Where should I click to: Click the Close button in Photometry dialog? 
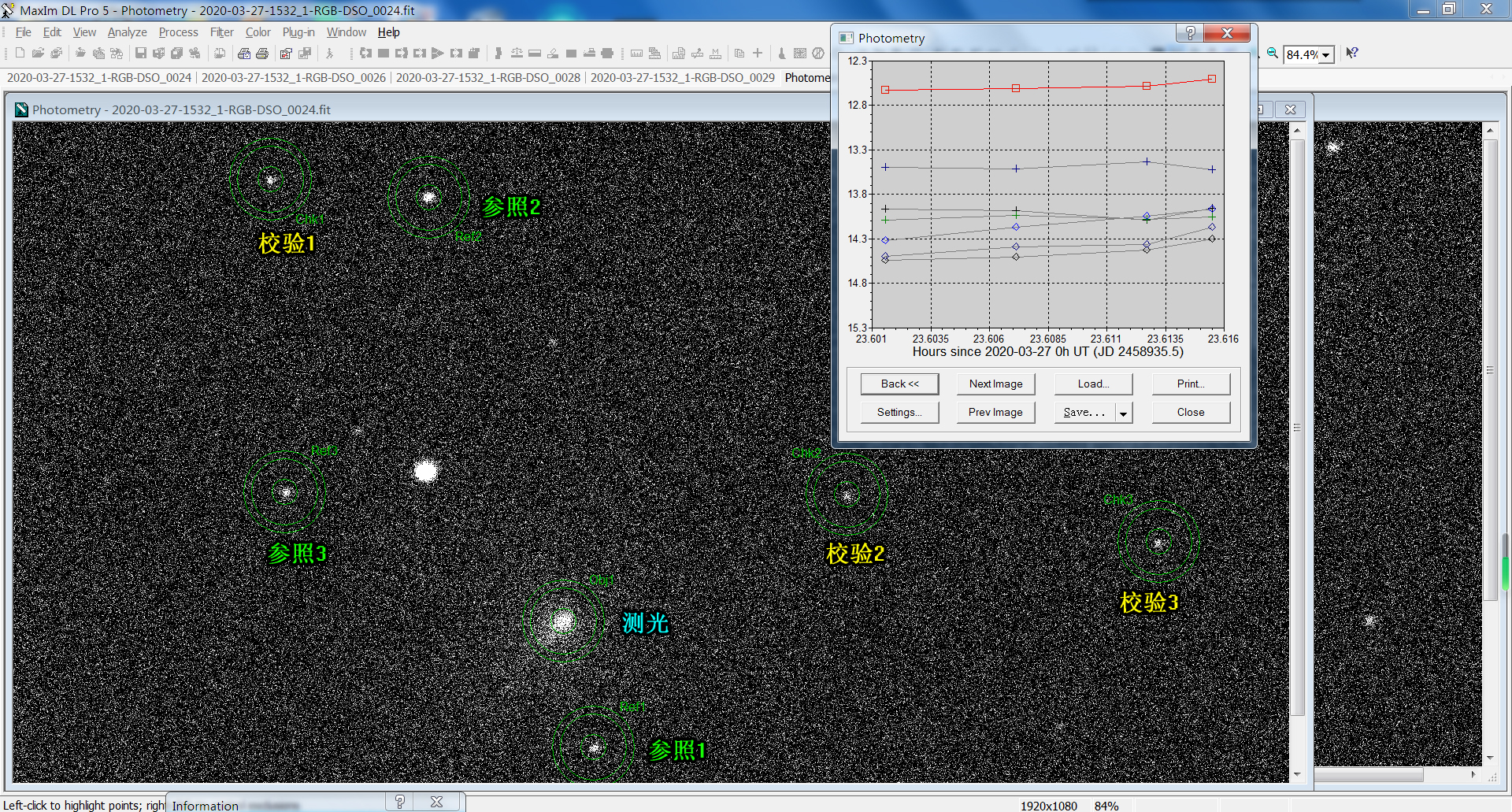click(x=1191, y=412)
